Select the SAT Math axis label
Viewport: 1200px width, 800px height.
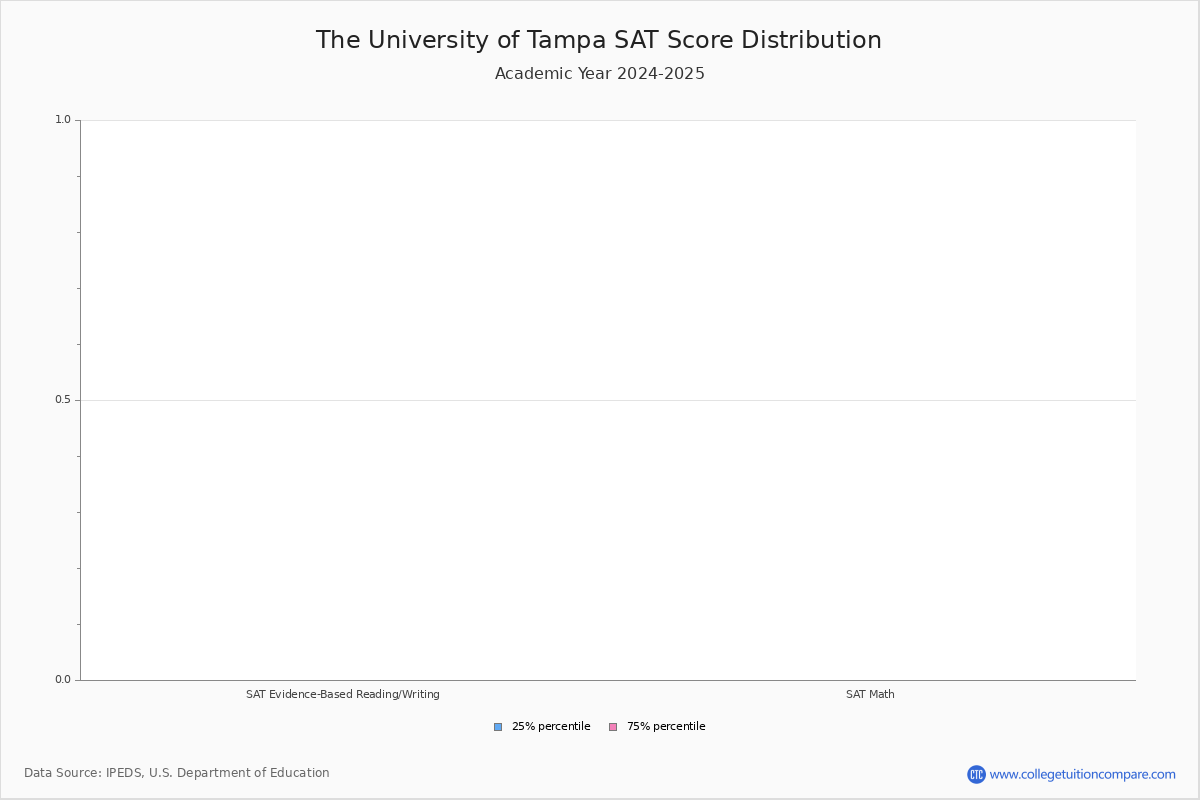coord(870,694)
